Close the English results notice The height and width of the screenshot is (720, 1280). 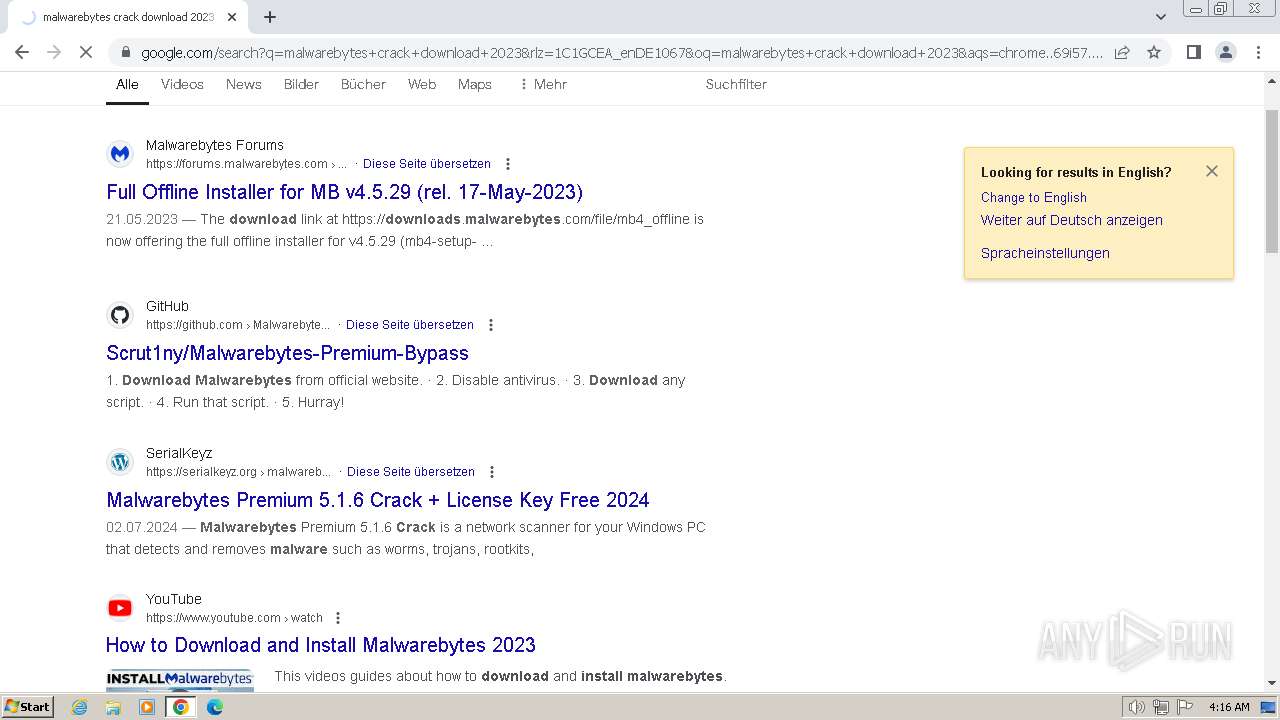pos(1212,171)
